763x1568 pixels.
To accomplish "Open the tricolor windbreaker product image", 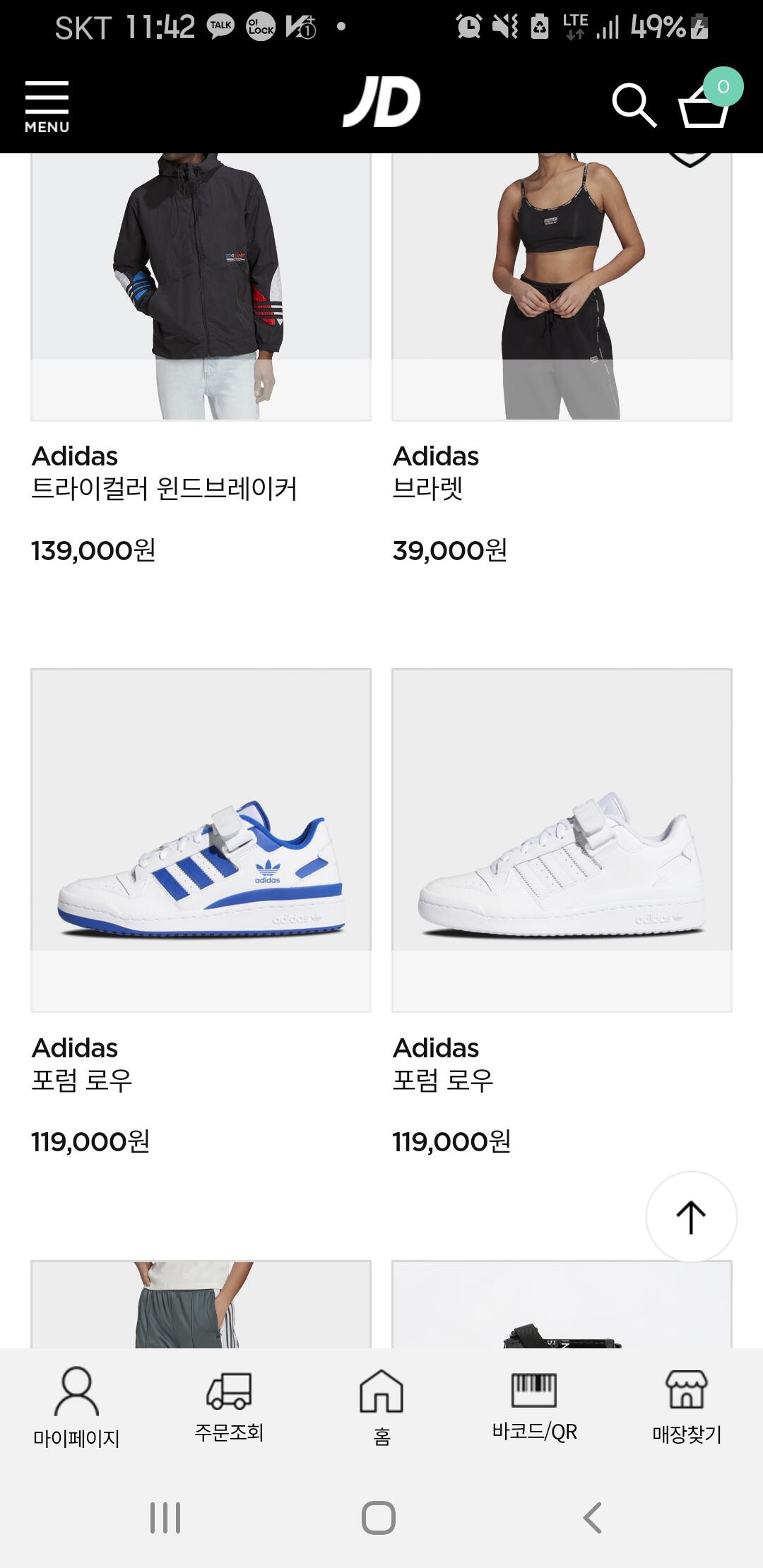I will (x=201, y=286).
